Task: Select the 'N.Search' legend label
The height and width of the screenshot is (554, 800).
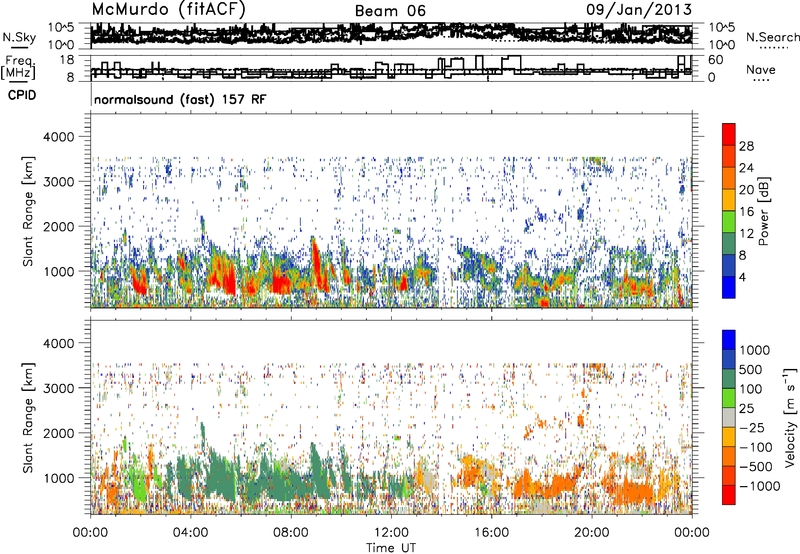Action: point(773,37)
